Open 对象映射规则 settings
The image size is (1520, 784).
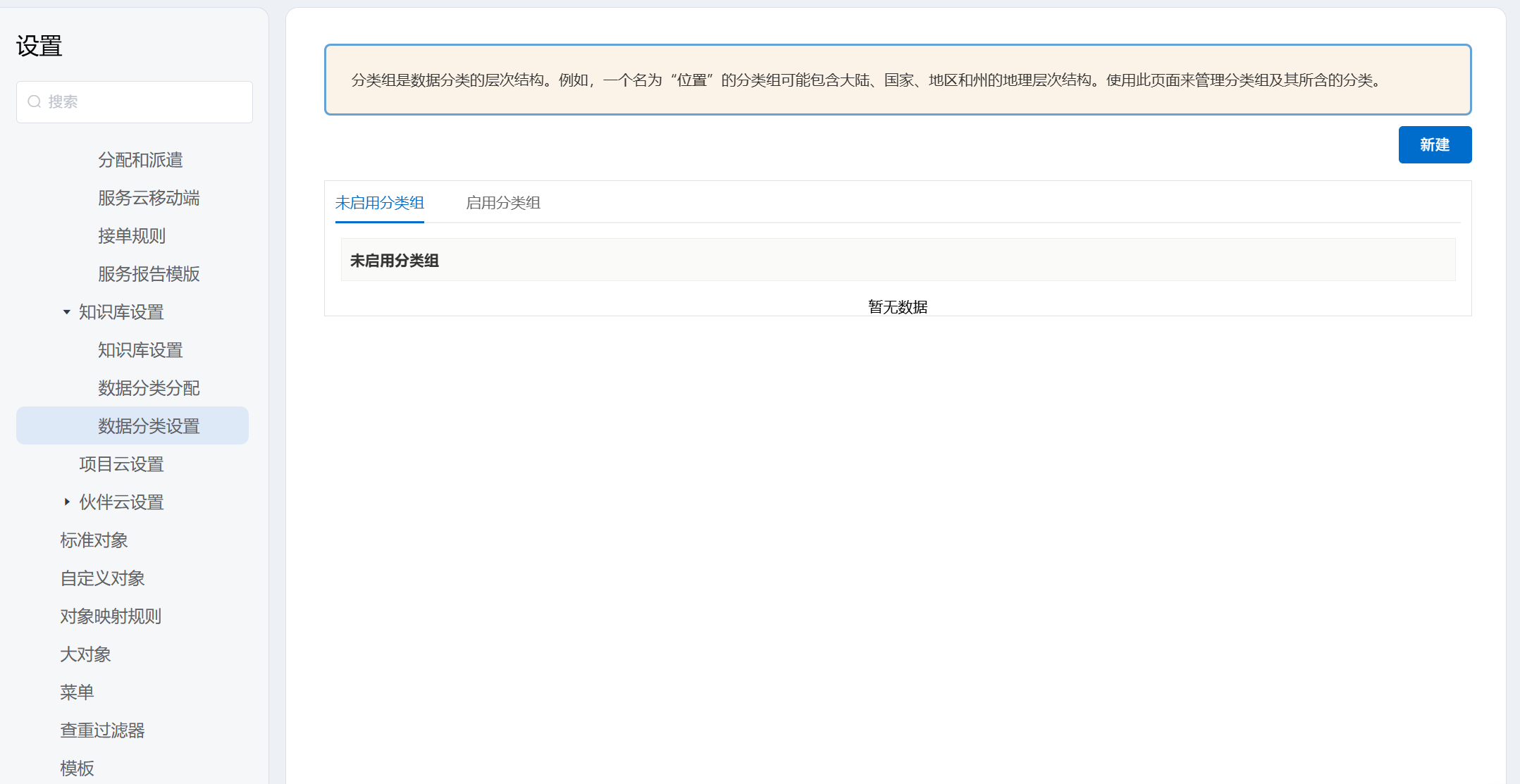111,616
